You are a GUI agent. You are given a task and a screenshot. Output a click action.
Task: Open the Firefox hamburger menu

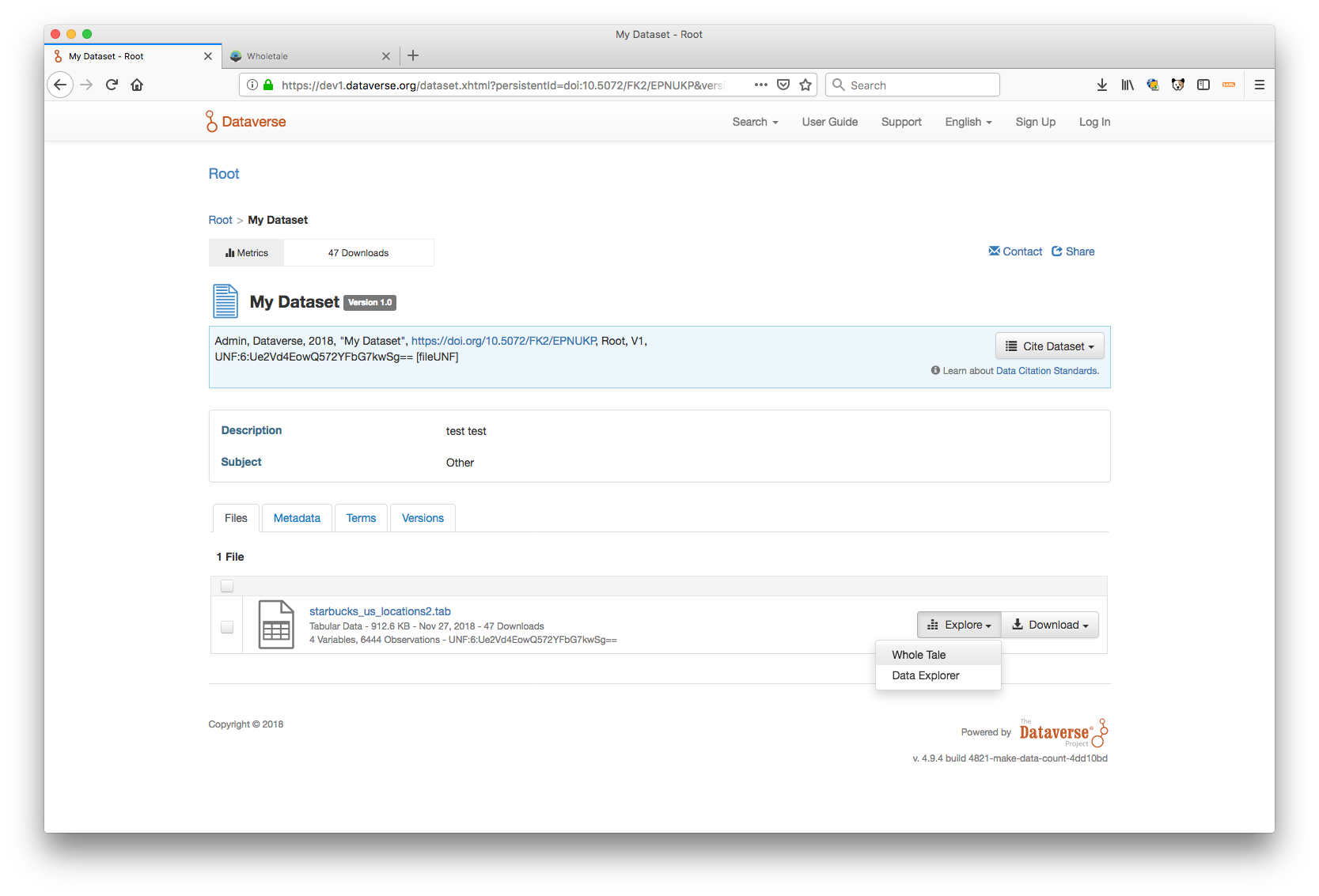click(1260, 85)
